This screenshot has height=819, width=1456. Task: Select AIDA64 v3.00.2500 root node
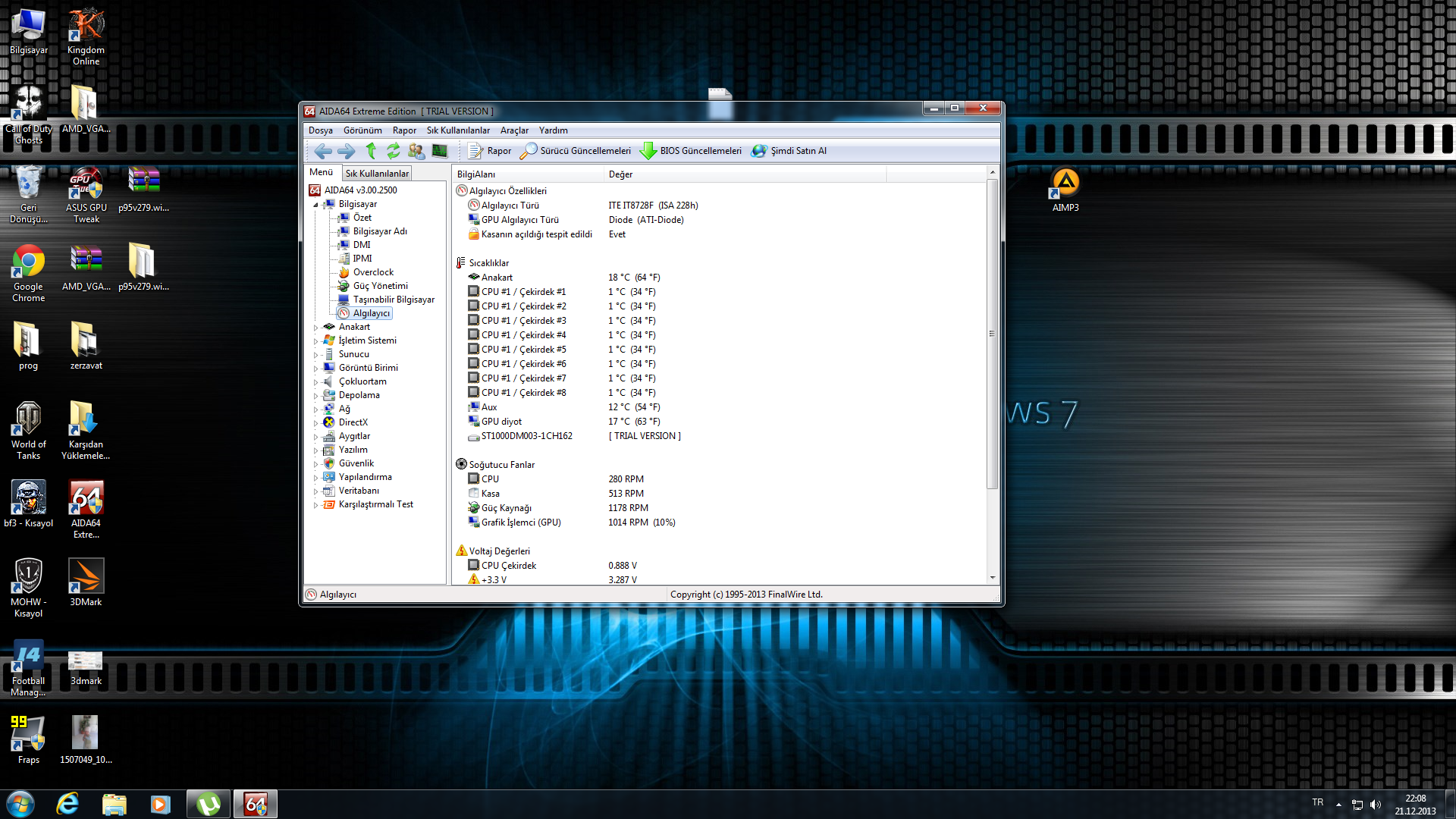(360, 190)
